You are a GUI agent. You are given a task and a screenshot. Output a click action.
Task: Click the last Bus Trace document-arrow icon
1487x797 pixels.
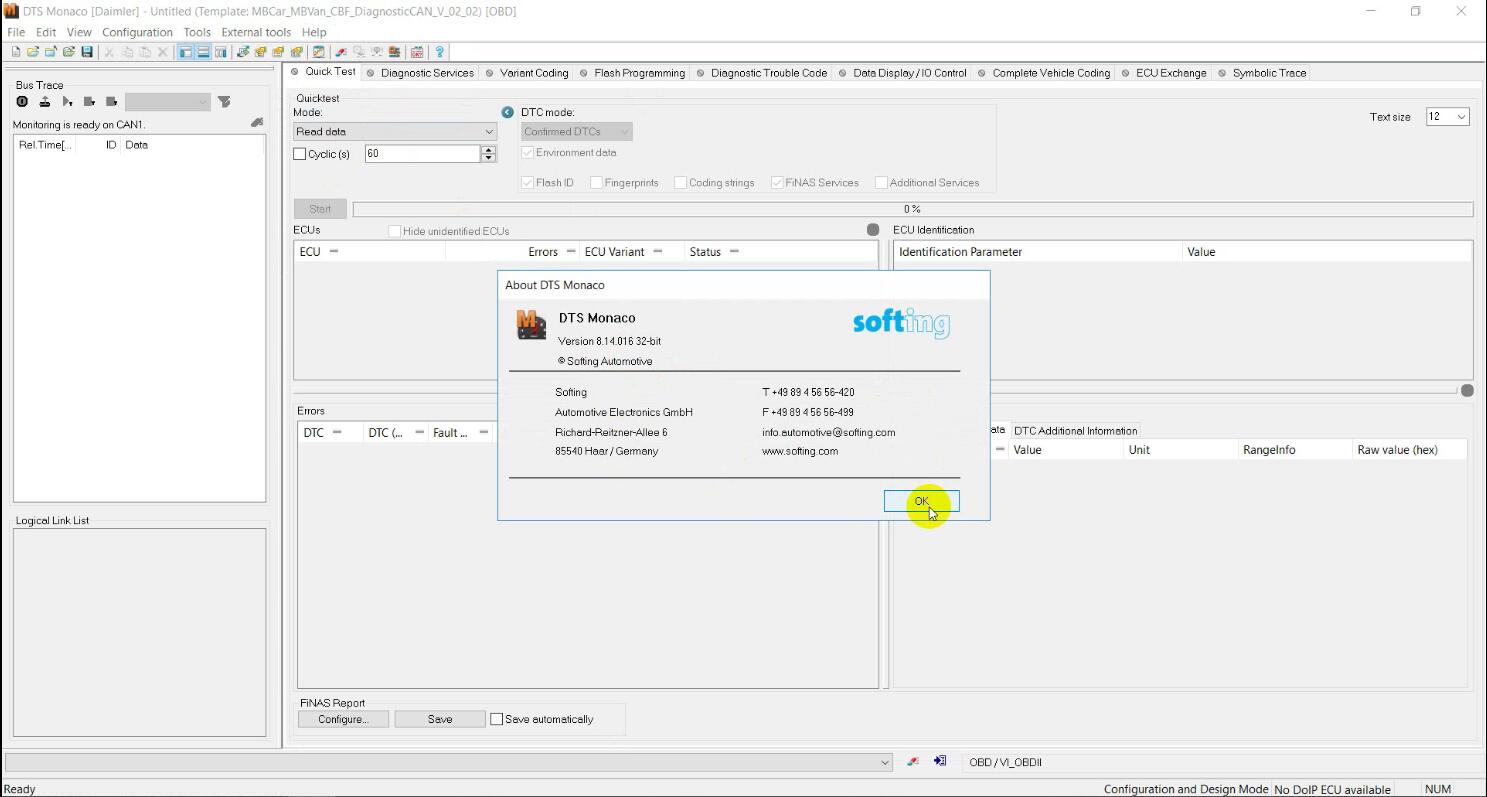click(111, 101)
